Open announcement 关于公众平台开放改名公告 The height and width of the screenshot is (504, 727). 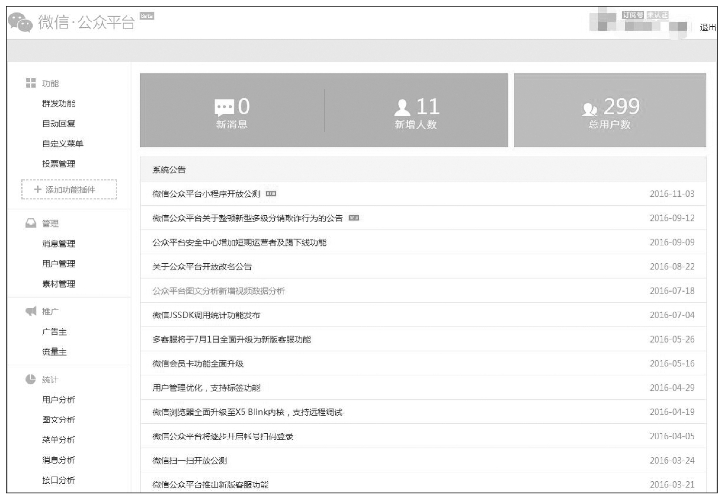202,267
